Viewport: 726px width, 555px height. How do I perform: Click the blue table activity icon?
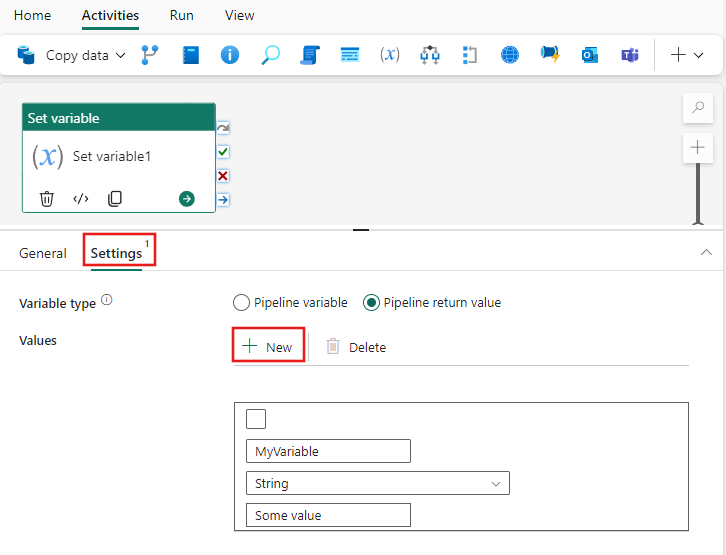coord(350,55)
